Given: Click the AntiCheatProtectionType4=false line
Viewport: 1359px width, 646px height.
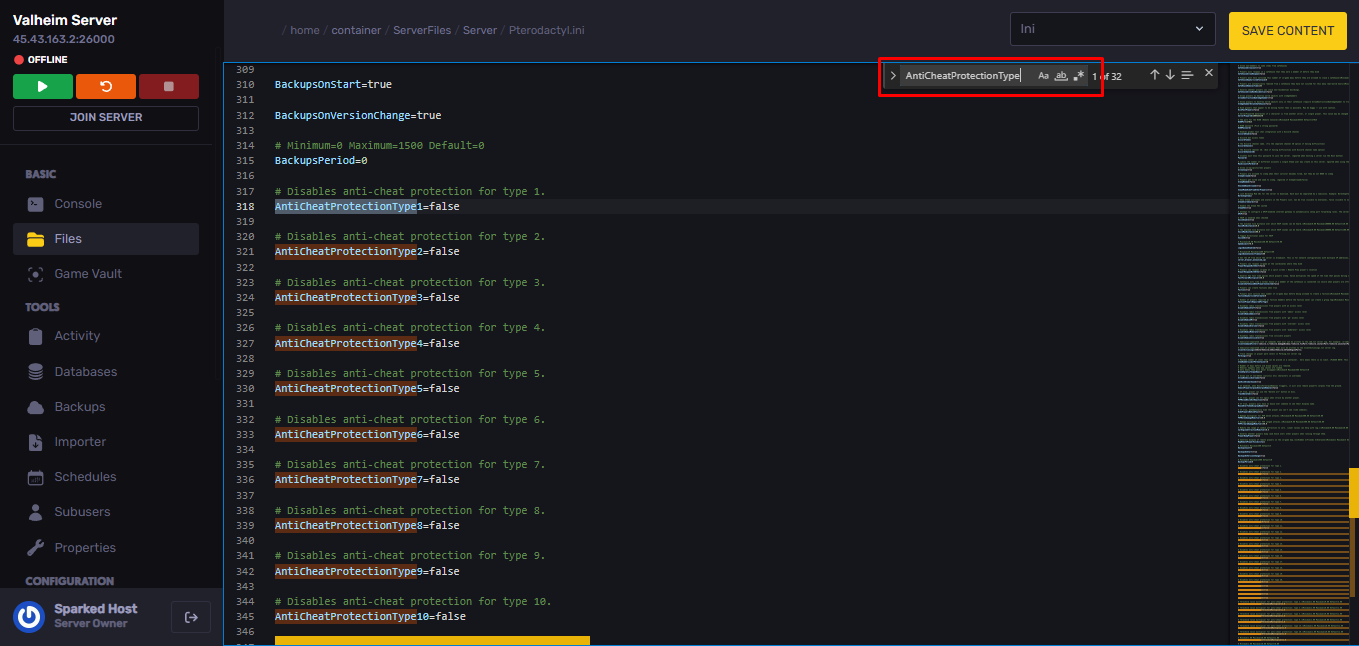Looking at the screenshot, I should click(x=367, y=344).
